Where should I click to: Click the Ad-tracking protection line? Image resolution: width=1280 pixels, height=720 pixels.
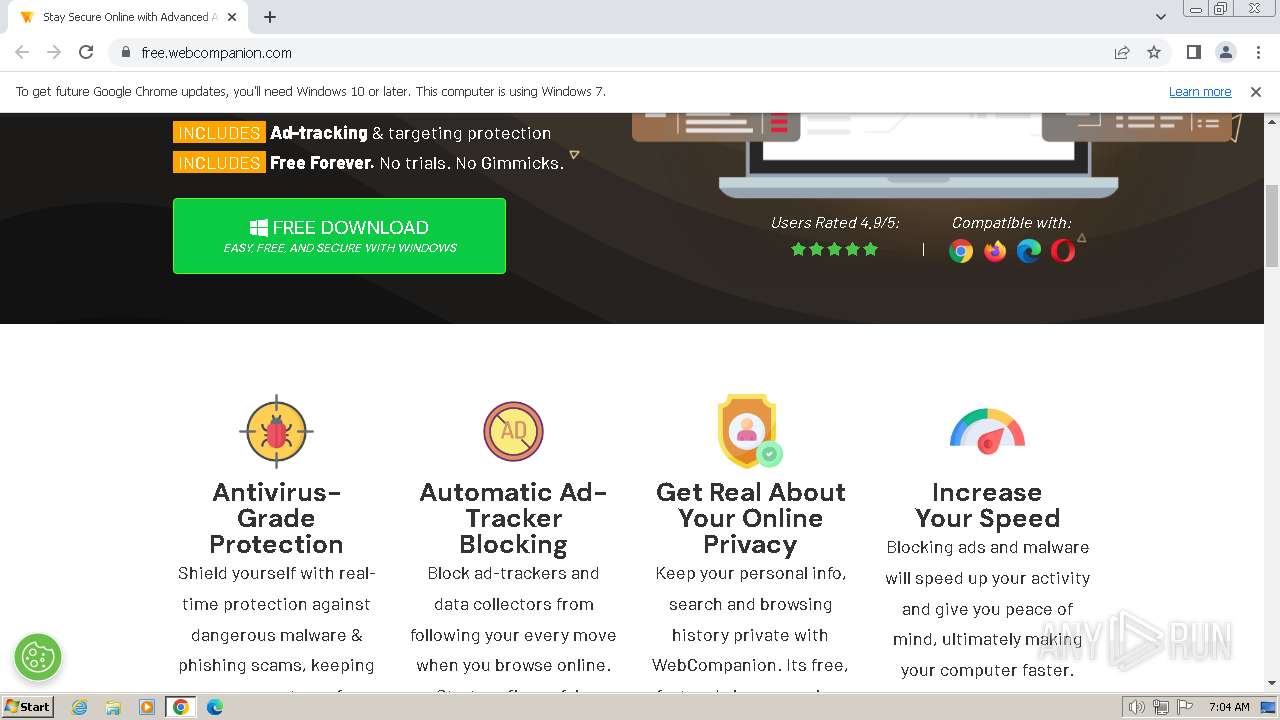tap(362, 133)
